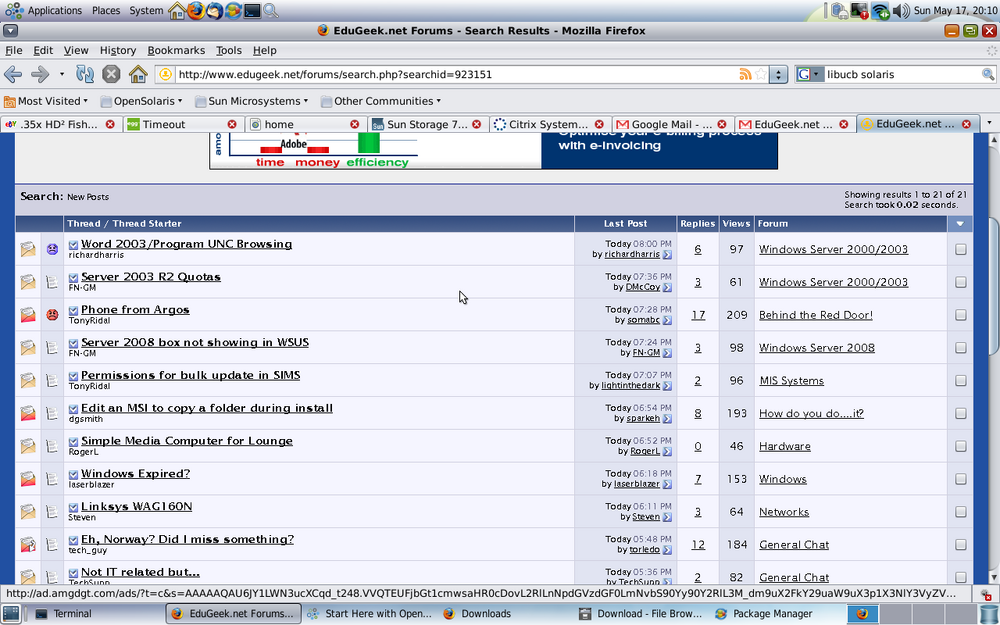Open user link lightinthedark
Viewport: 1000px width, 625px height.
[x=630, y=385]
